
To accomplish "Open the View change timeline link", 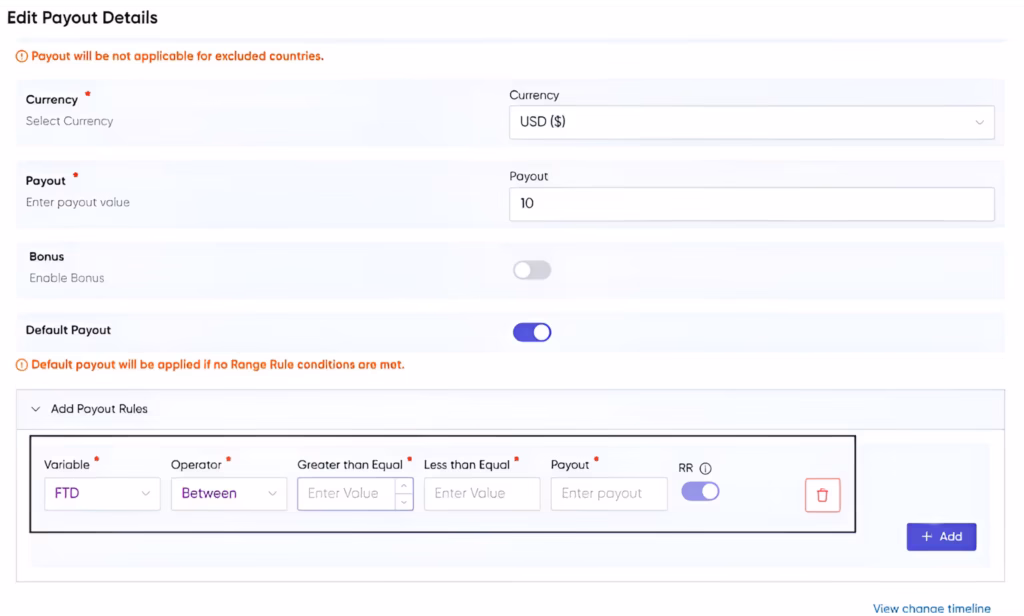I will (x=931, y=608).
